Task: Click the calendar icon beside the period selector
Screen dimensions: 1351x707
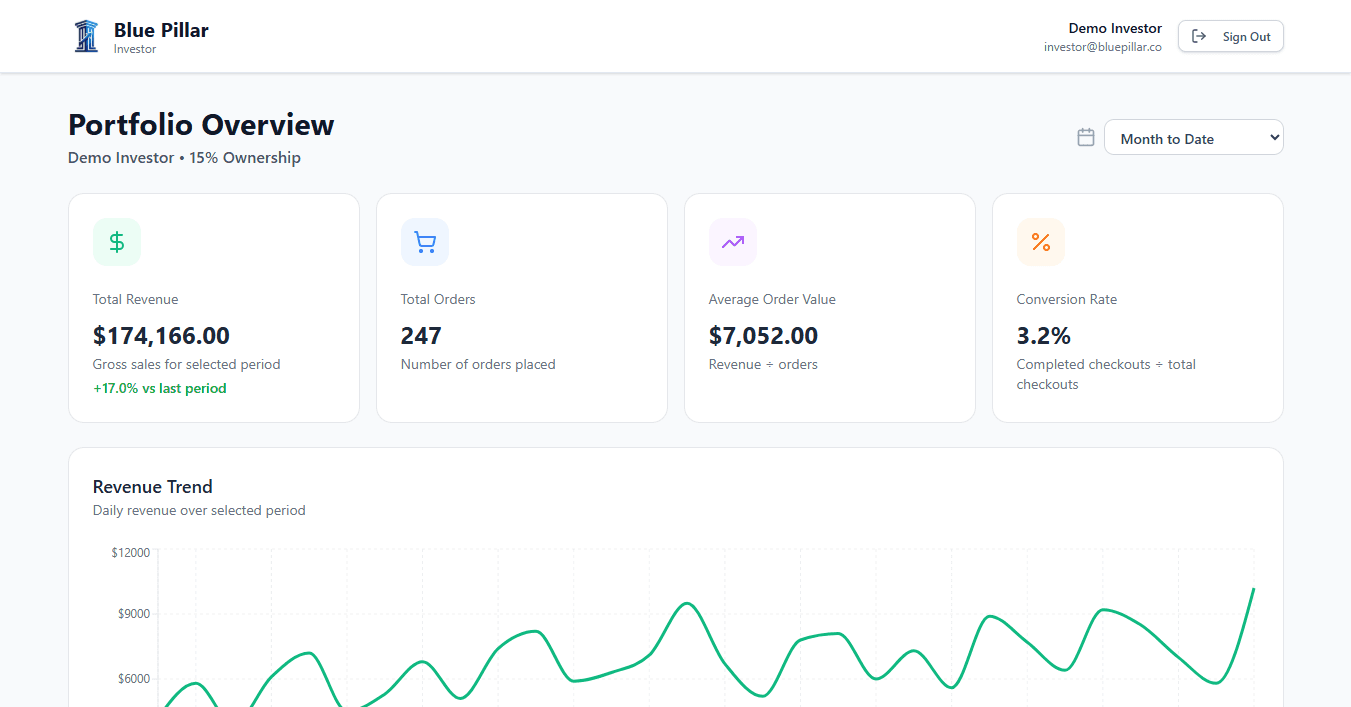Action: click(1085, 137)
